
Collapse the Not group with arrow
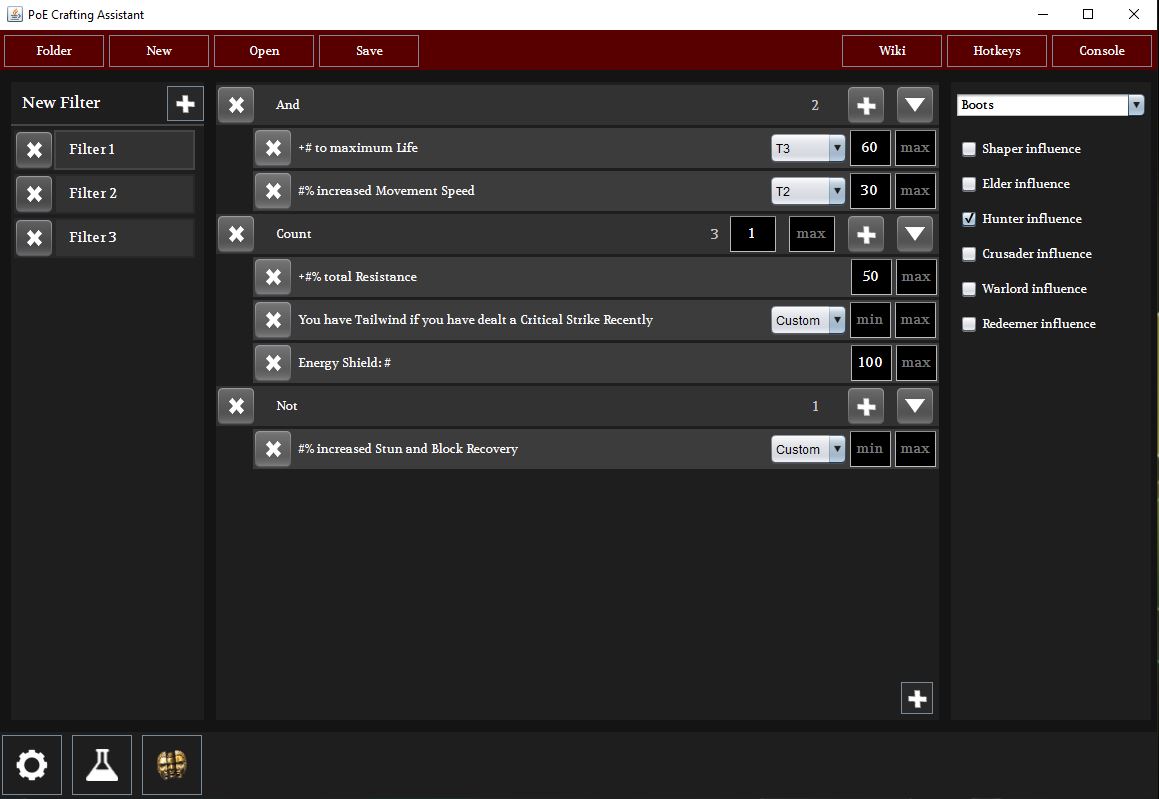(x=914, y=406)
